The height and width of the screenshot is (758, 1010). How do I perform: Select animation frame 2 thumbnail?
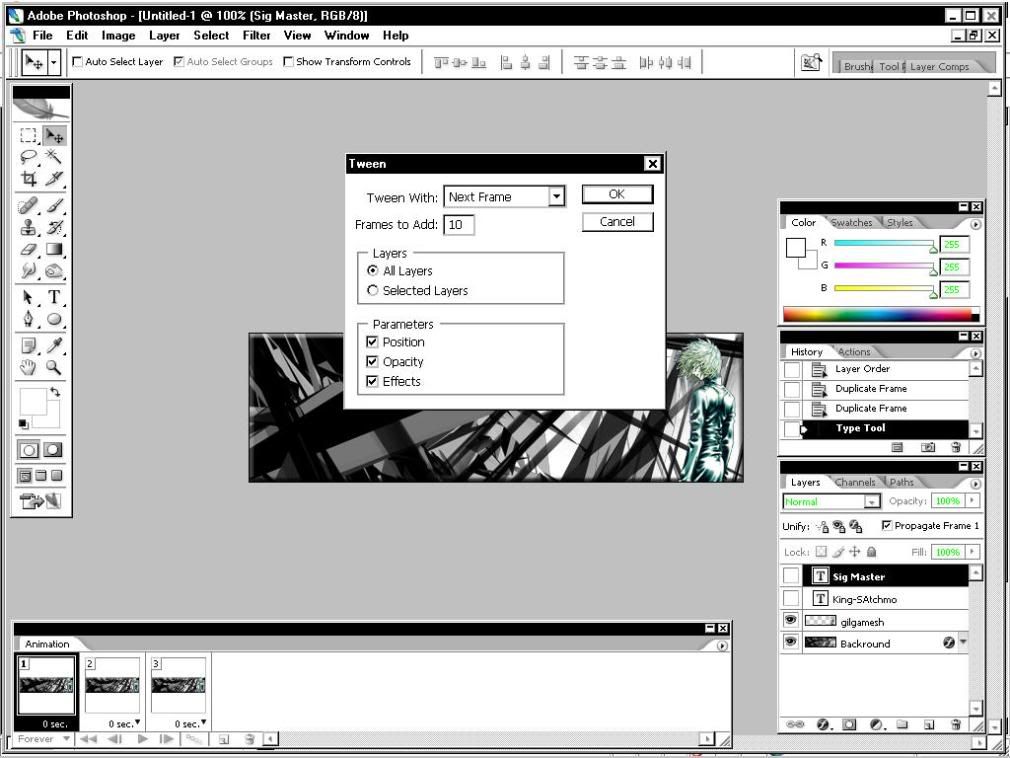coord(113,686)
